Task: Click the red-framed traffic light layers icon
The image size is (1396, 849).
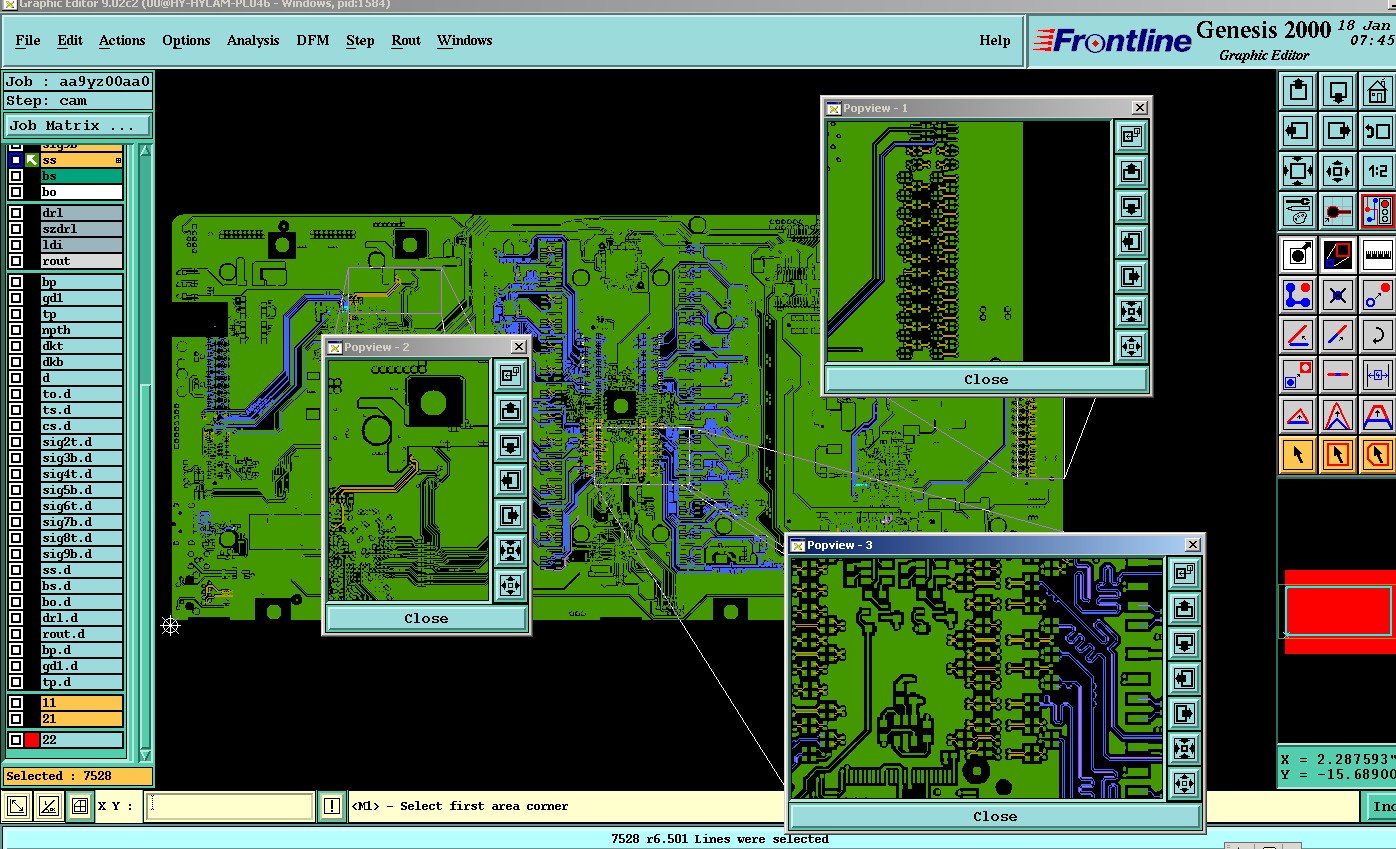Action: pyautogui.click(x=1378, y=210)
